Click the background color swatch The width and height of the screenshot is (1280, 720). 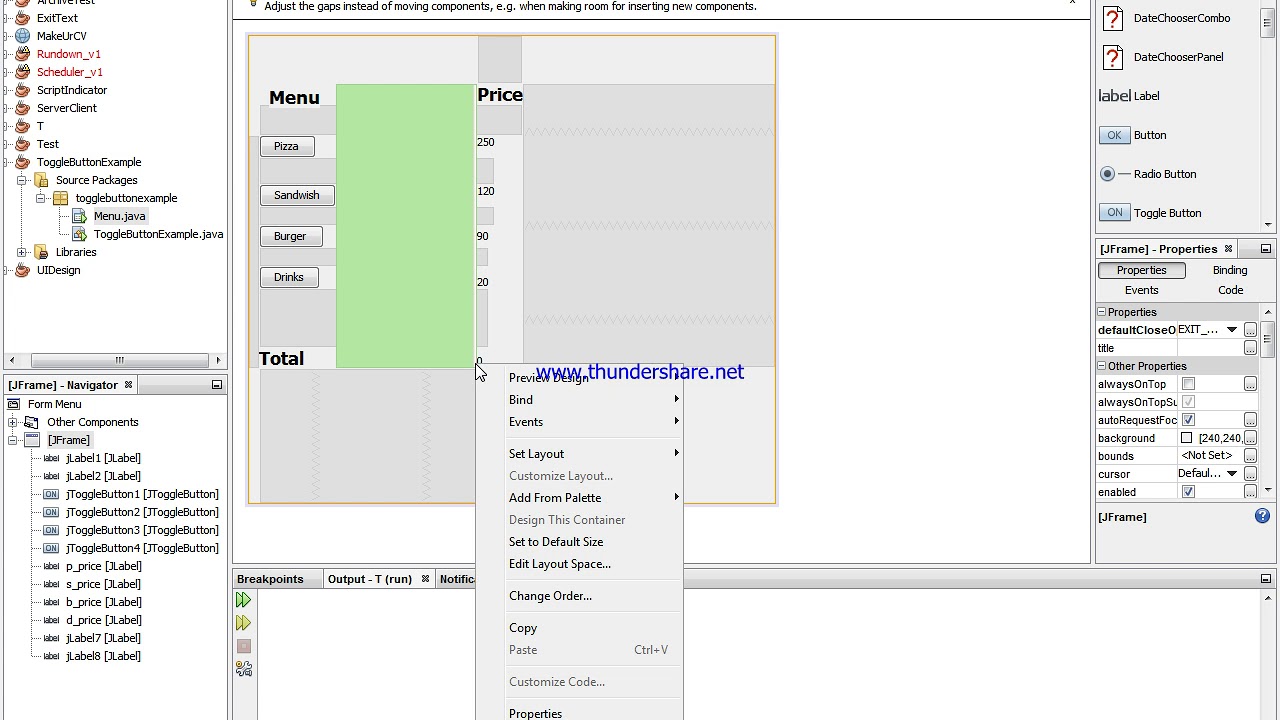pyautogui.click(x=1187, y=438)
